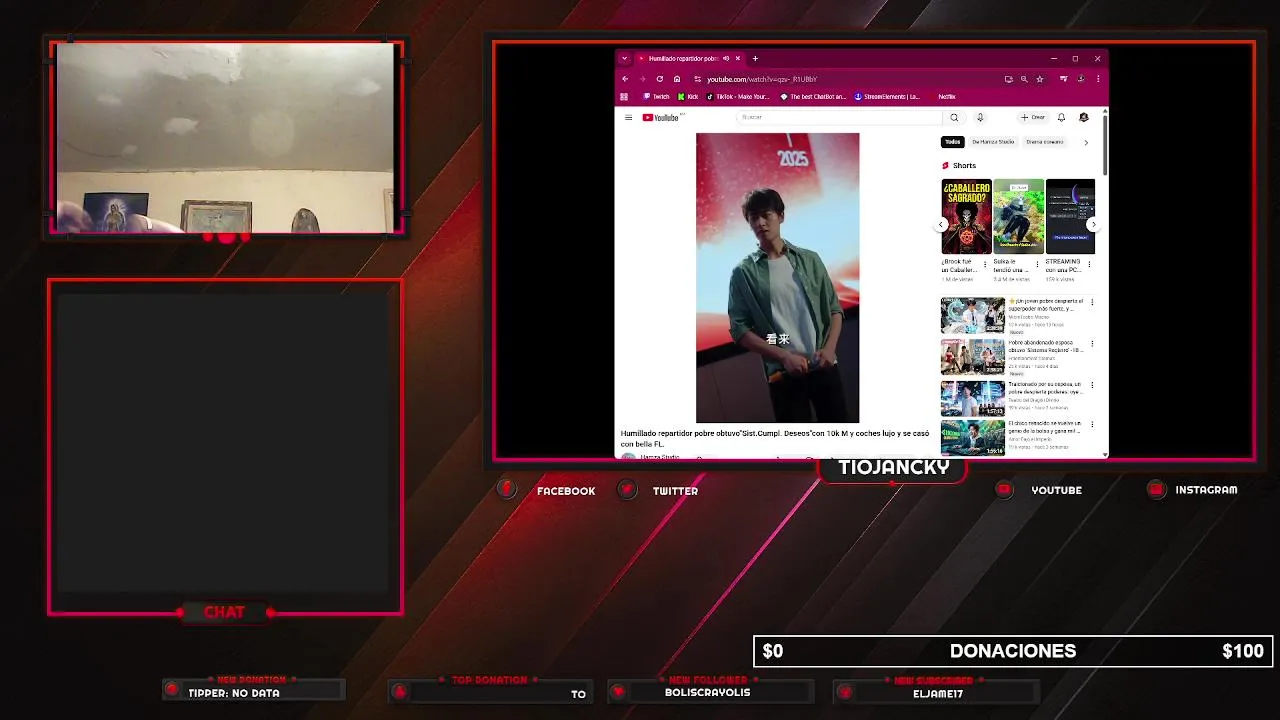Screen dimensions: 1280x720
Task: Start voice search with the microphone icon
Action: point(980,117)
